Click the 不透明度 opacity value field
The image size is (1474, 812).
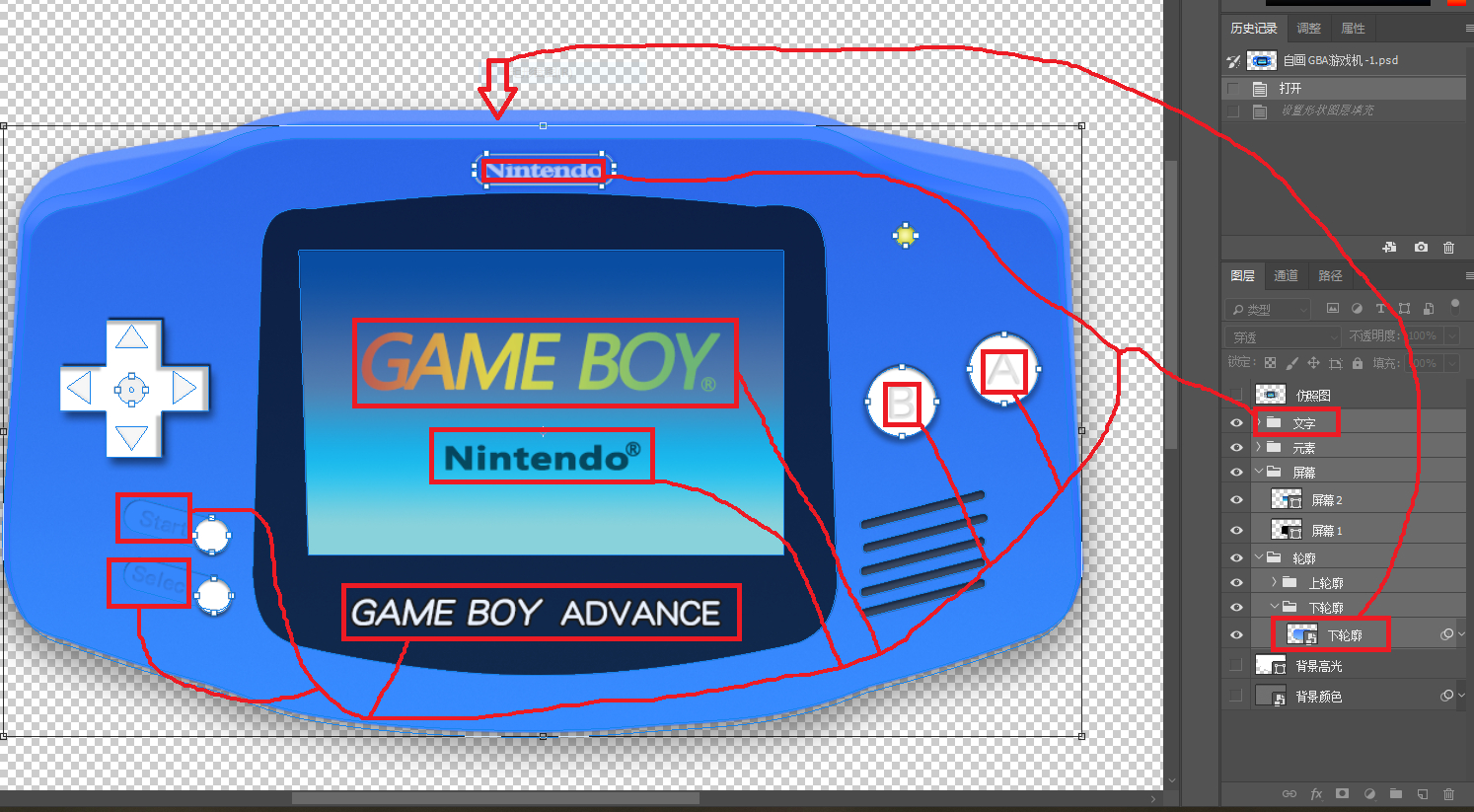(1424, 336)
